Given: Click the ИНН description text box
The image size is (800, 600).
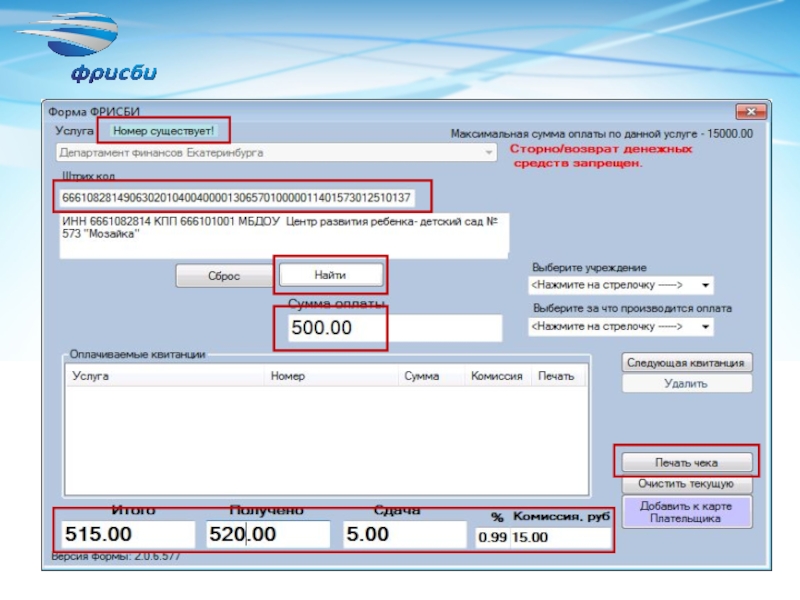Looking at the screenshot, I should tap(284, 236).
